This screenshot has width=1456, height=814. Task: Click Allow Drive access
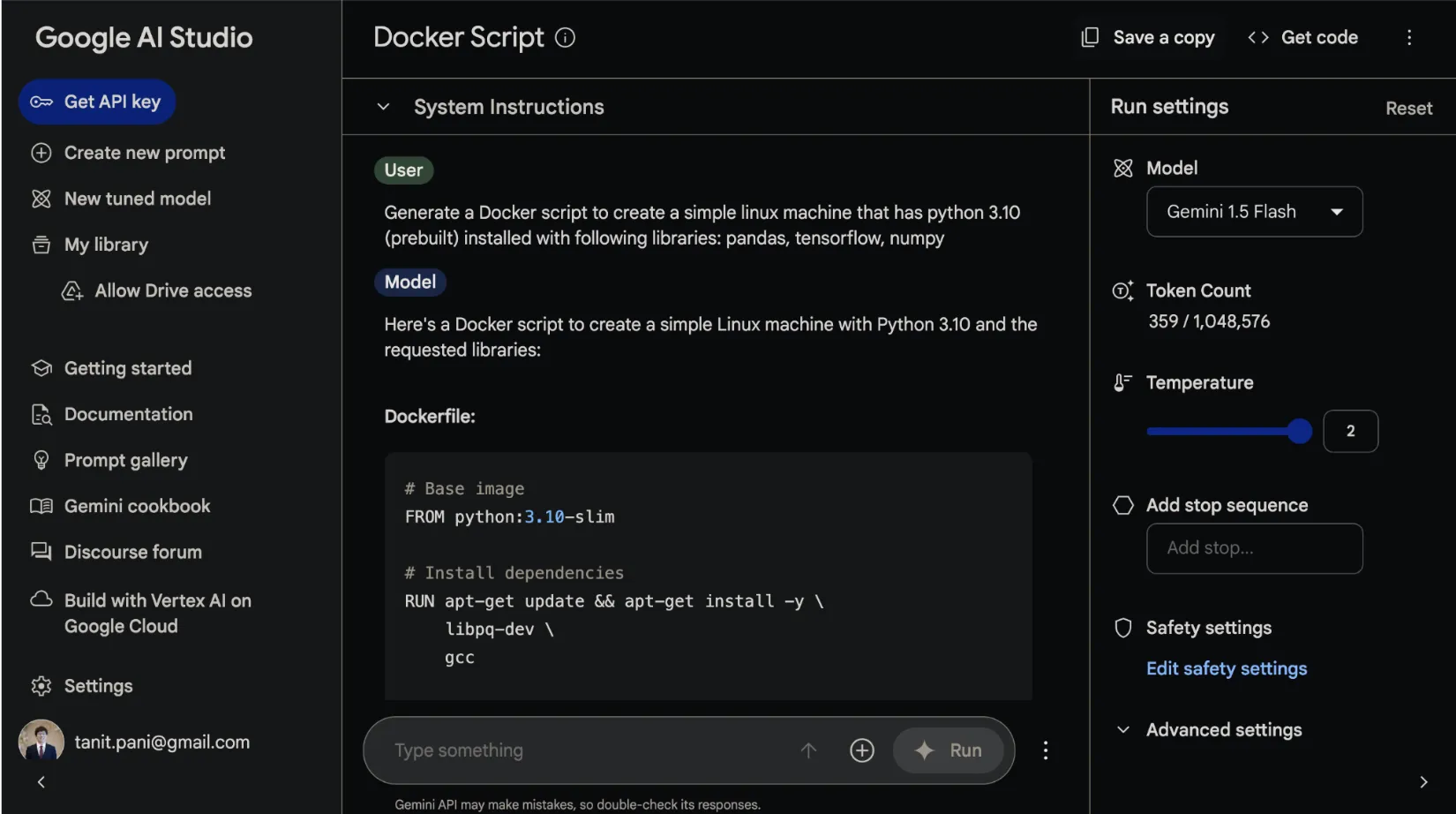pyautogui.click(x=173, y=290)
